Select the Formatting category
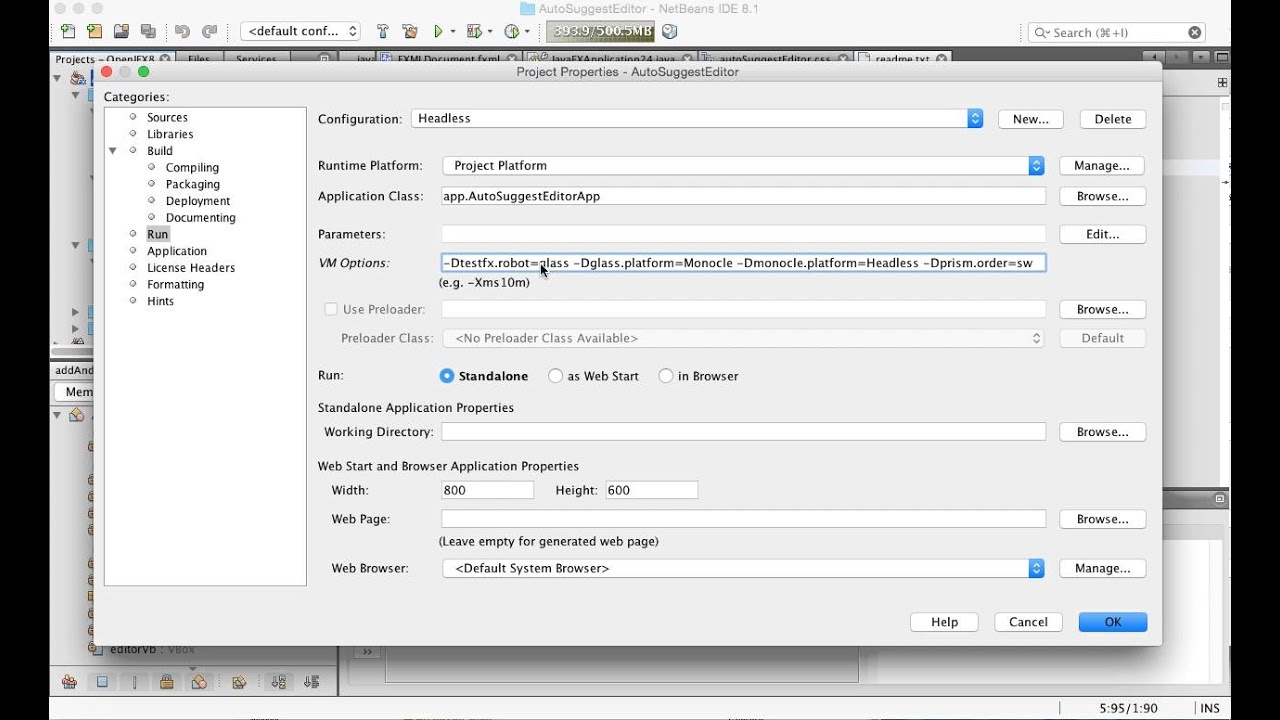The image size is (1280, 720). point(175,284)
